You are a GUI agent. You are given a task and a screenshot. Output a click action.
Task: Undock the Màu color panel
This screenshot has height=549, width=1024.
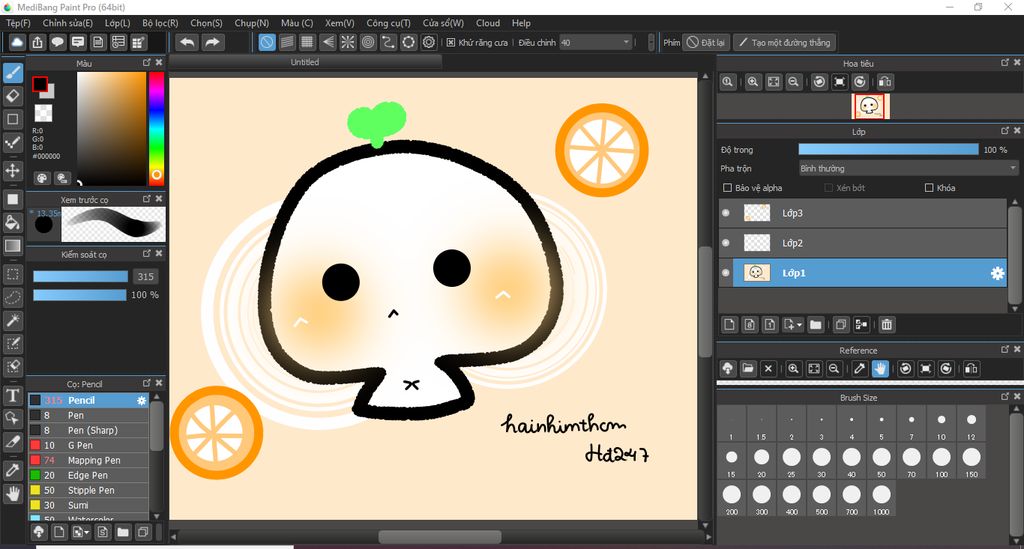[147, 63]
